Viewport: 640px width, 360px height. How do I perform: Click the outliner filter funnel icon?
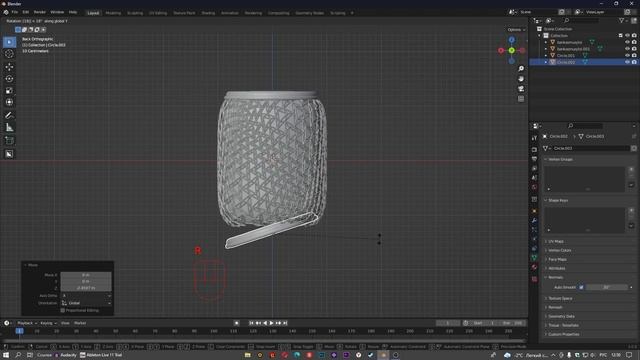(621, 20)
